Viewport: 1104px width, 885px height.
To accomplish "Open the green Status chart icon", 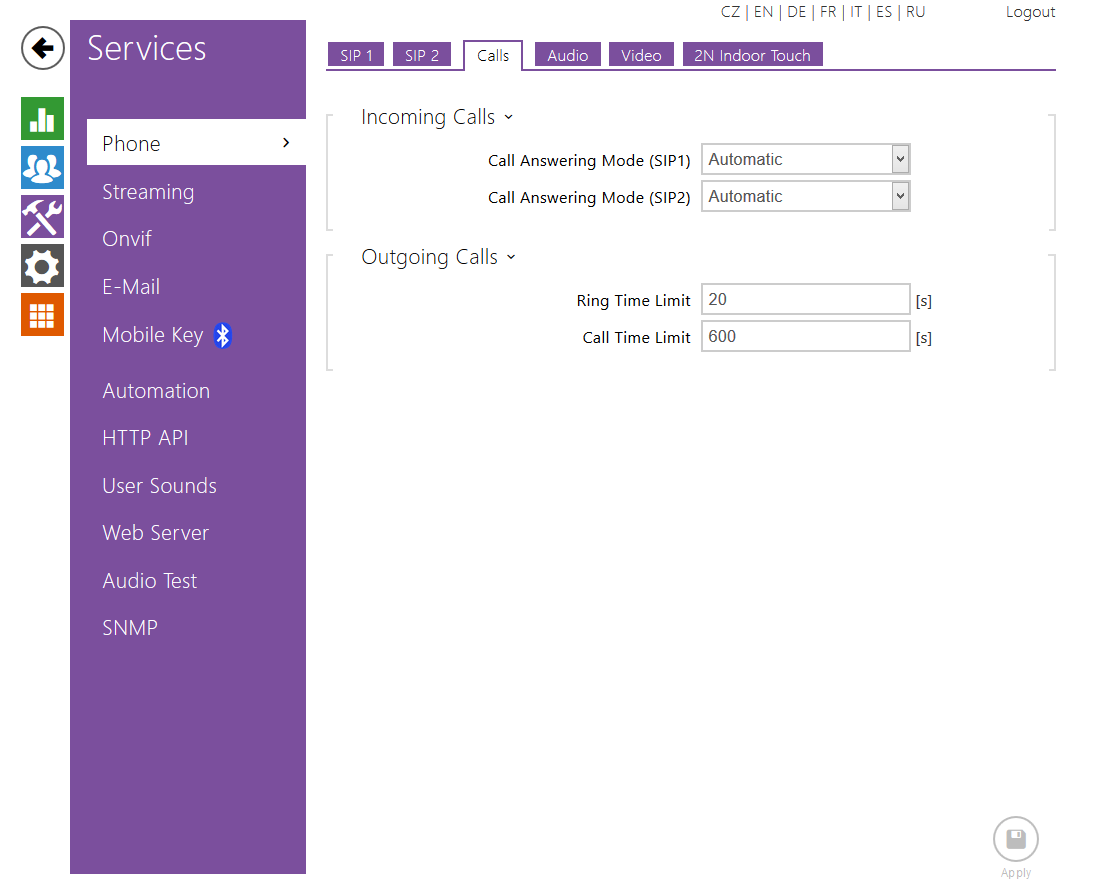I will [x=42, y=119].
